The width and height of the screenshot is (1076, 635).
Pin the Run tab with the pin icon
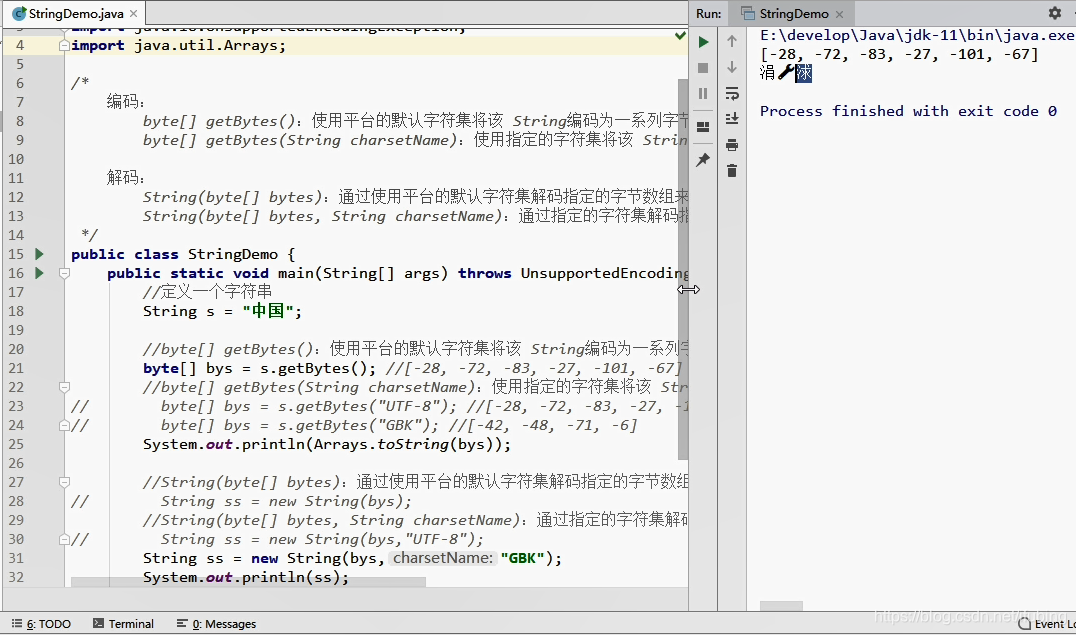703,160
